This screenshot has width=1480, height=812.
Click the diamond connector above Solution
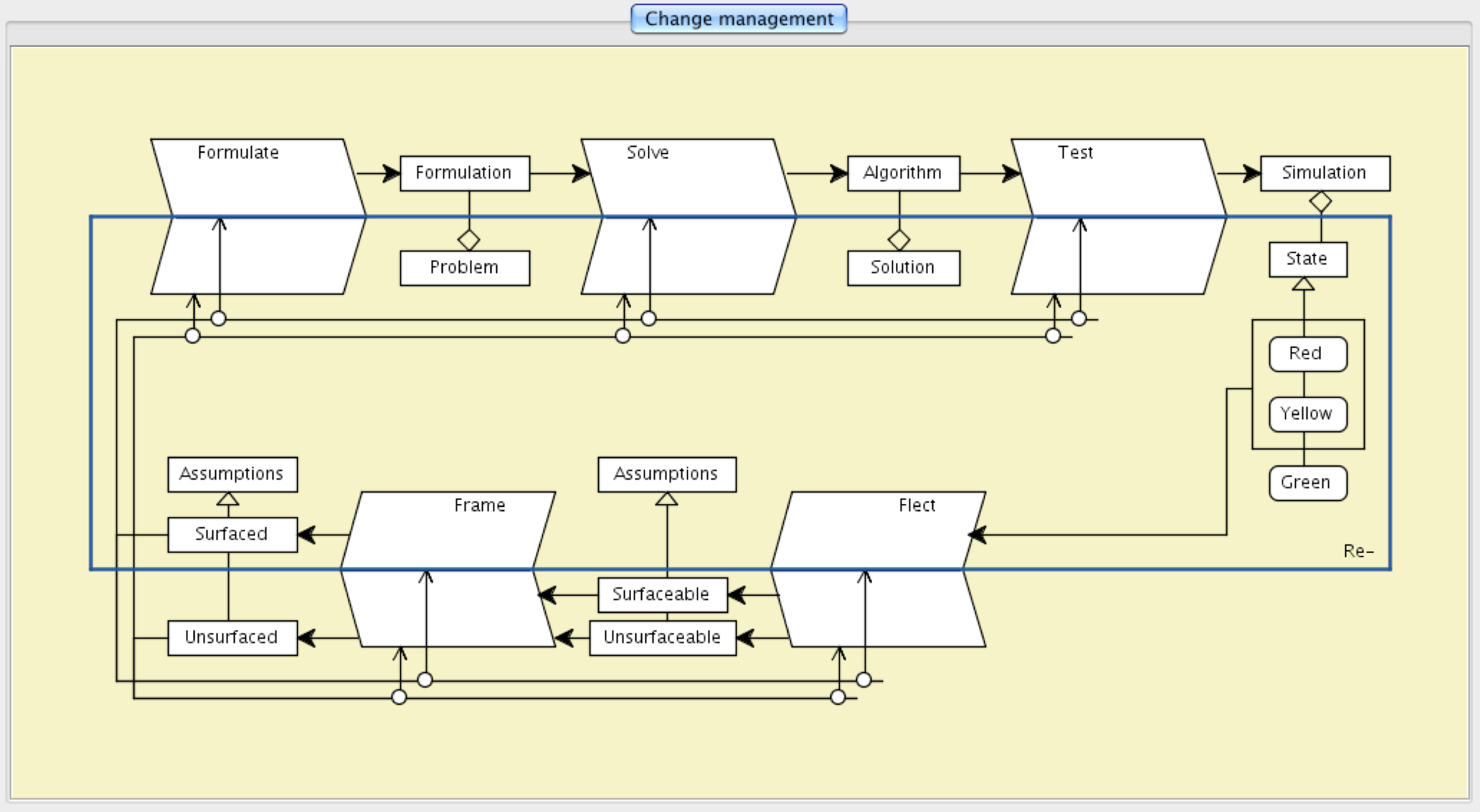pos(899,239)
